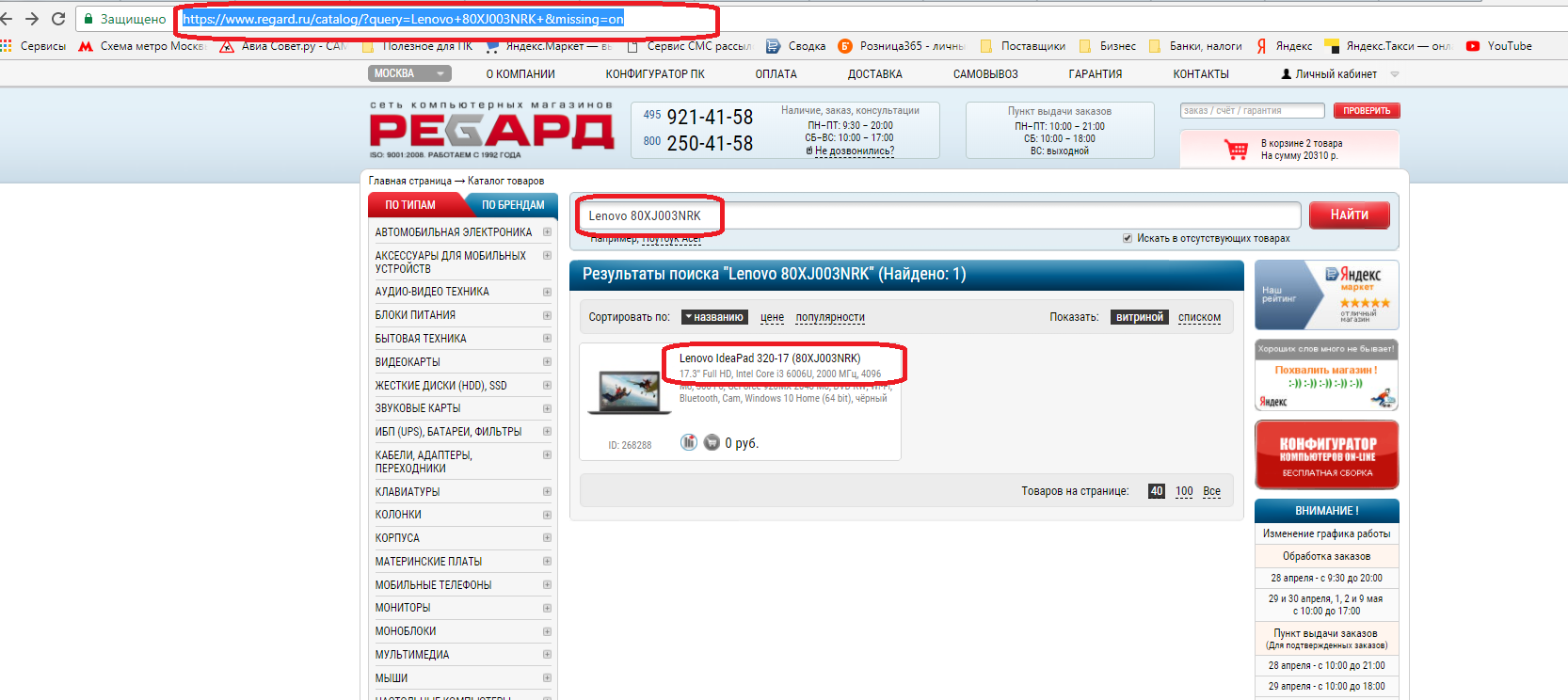Open О КОМПАНИИ menu item
1568x700 pixels.
point(520,74)
